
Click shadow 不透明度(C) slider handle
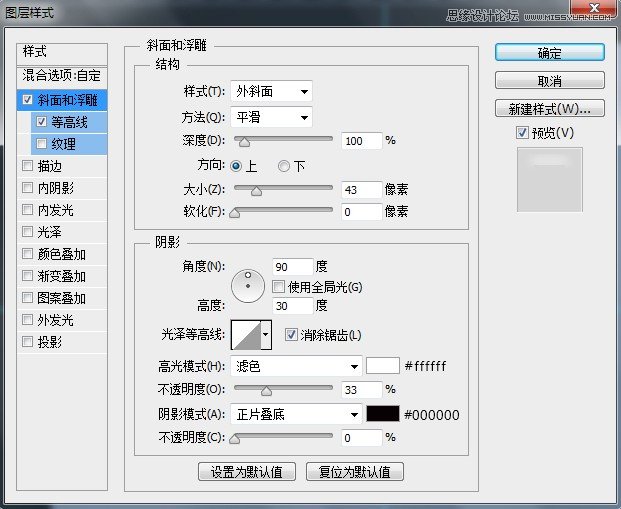point(235,438)
